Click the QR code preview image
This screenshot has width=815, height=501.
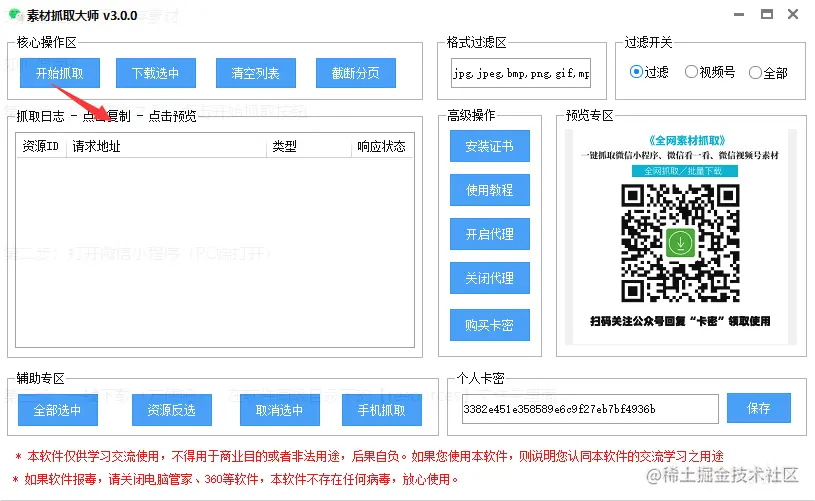point(680,243)
